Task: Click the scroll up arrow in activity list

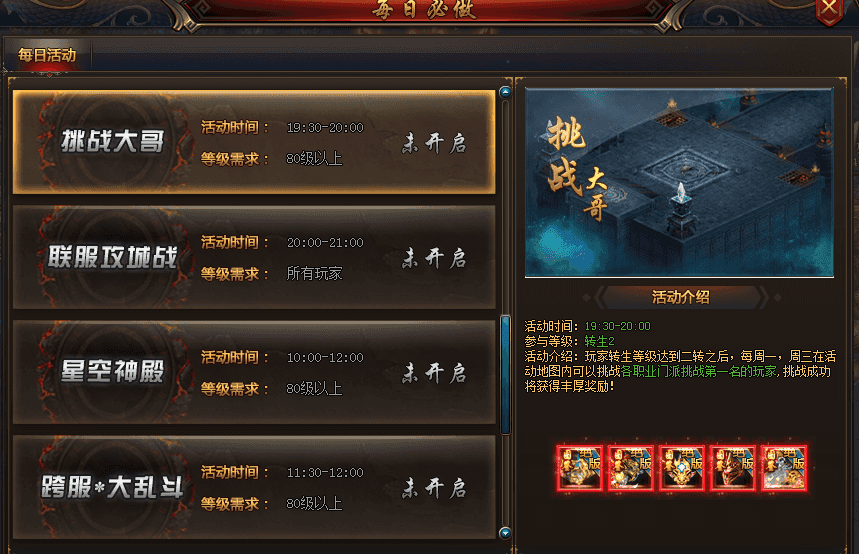Action: pos(505,92)
